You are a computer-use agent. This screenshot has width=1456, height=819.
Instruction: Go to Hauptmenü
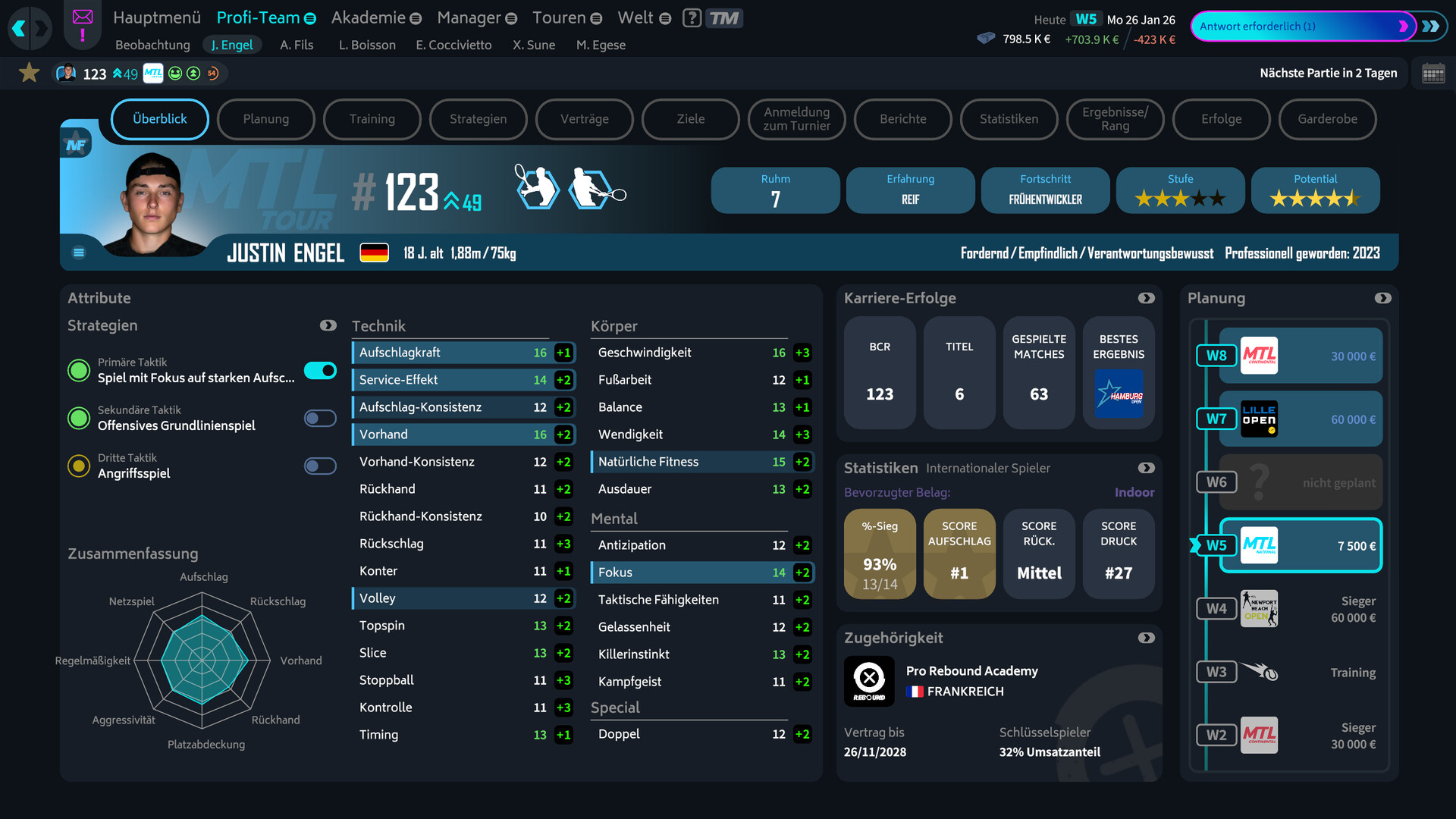157,17
